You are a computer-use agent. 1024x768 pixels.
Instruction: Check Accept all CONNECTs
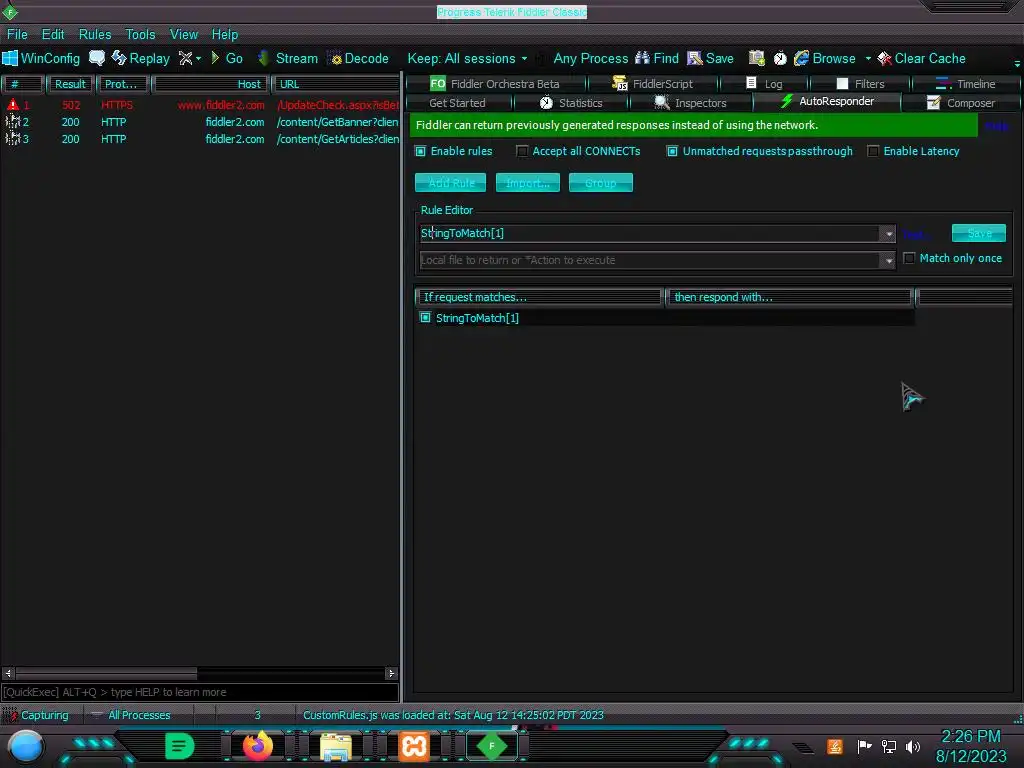pos(522,152)
